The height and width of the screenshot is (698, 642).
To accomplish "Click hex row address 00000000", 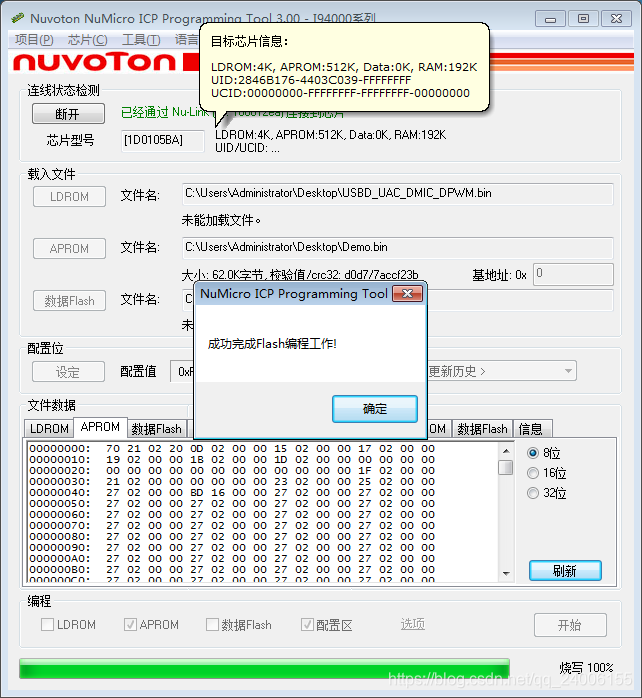I will pyautogui.click(x=60, y=448).
